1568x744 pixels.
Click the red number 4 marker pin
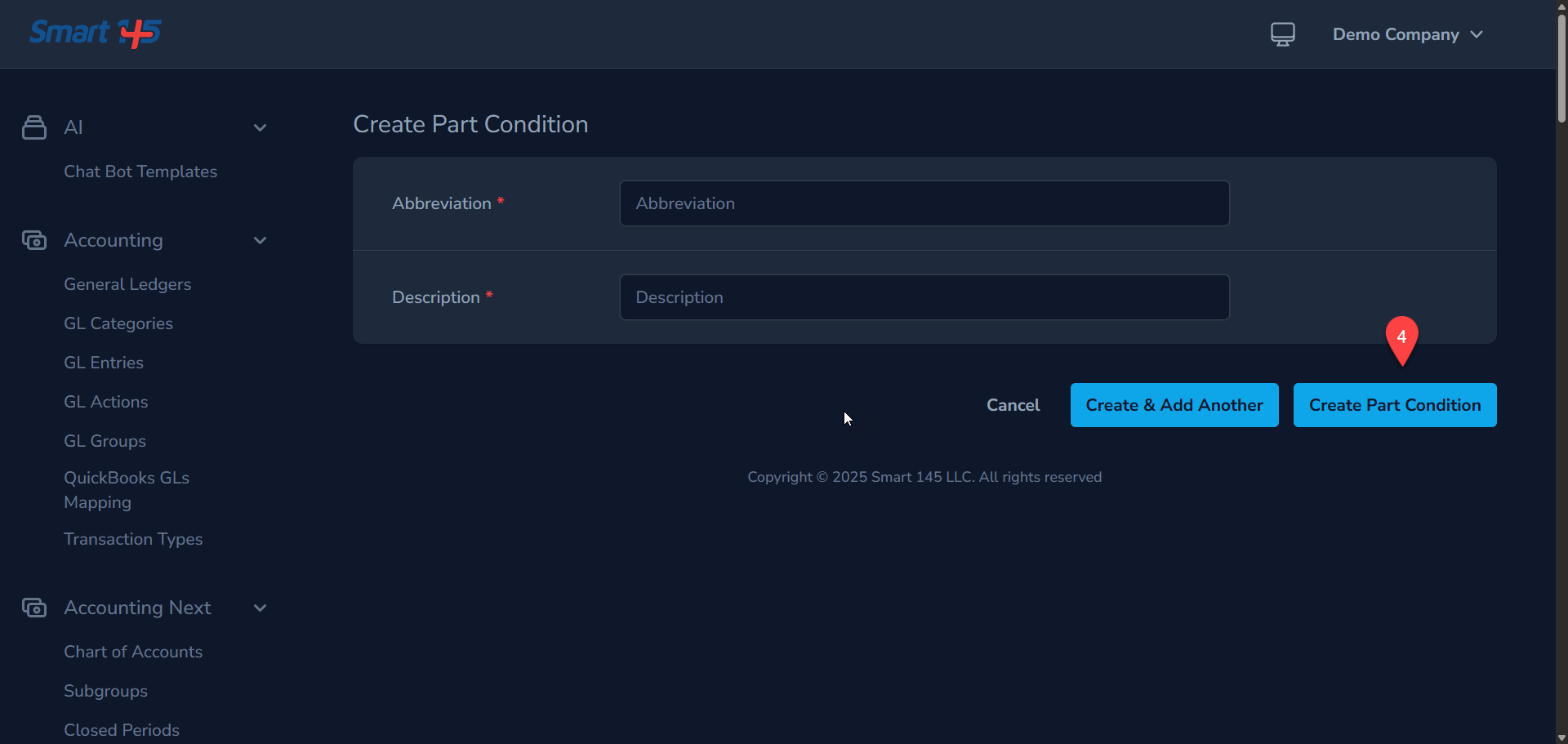pos(1401,338)
